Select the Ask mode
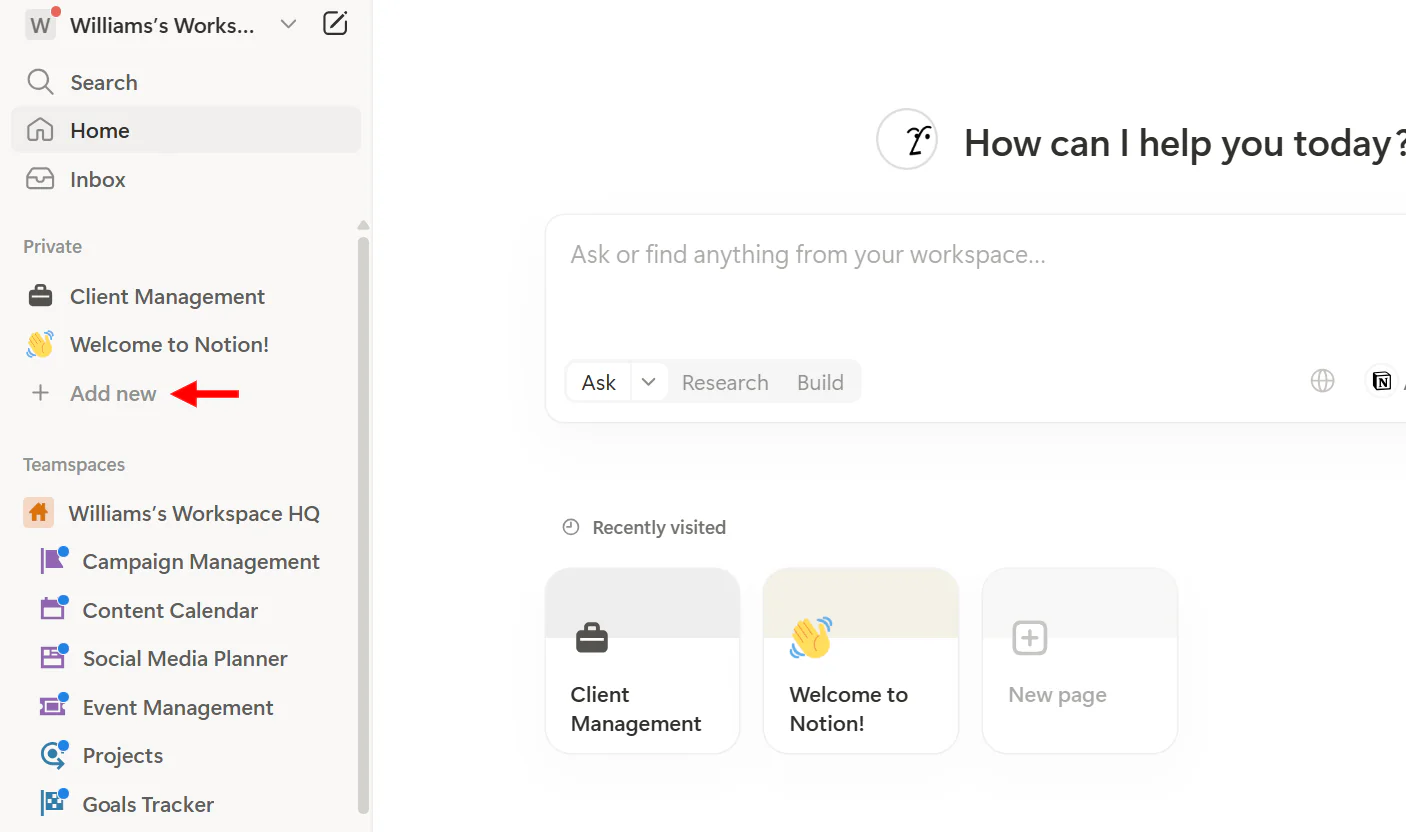This screenshot has height=832, width=1406. pyautogui.click(x=599, y=382)
